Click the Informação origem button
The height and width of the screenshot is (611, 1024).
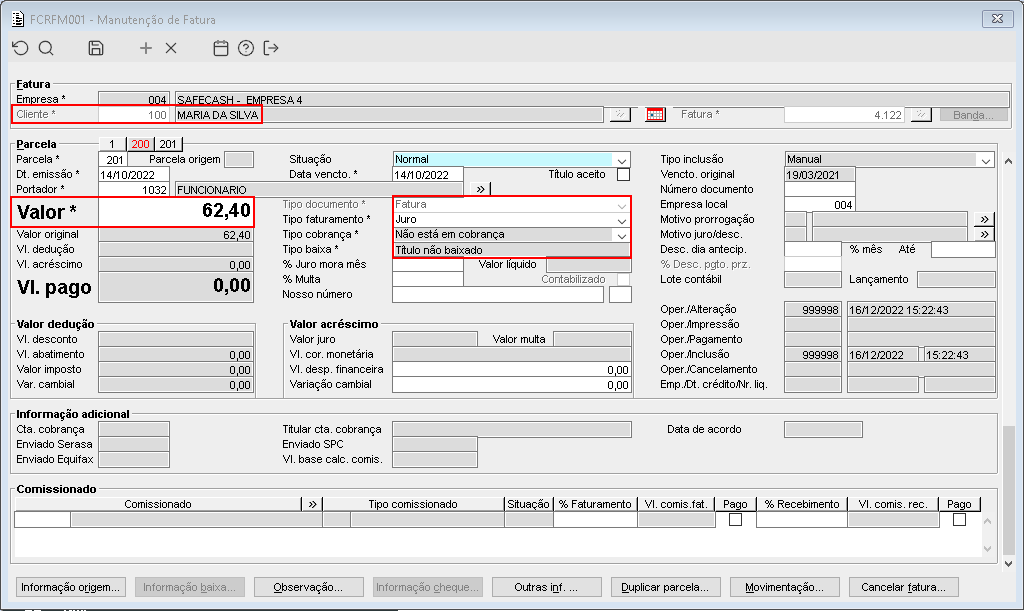pyautogui.click(x=71, y=587)
